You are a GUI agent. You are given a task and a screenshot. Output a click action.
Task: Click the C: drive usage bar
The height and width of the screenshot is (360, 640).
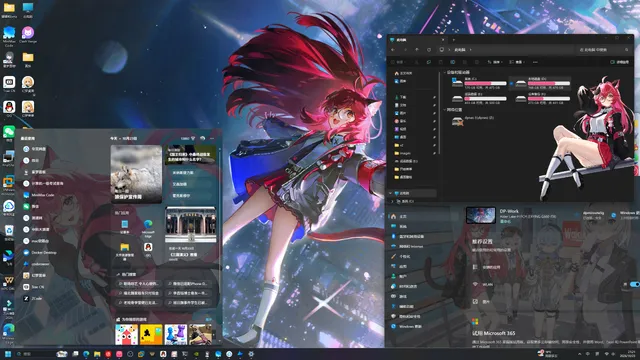(485, 83)
